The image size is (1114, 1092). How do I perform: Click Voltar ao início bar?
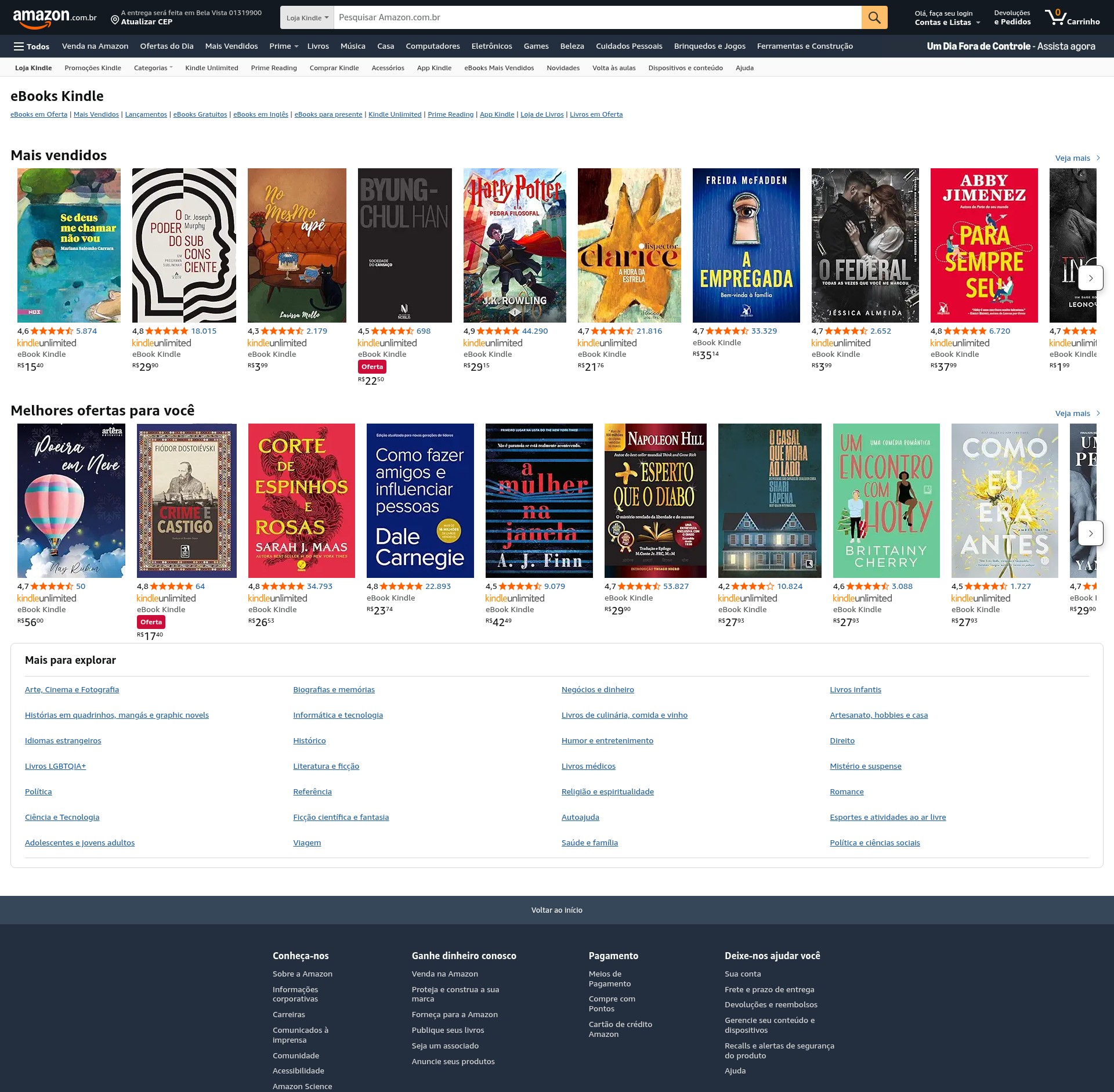557,910
